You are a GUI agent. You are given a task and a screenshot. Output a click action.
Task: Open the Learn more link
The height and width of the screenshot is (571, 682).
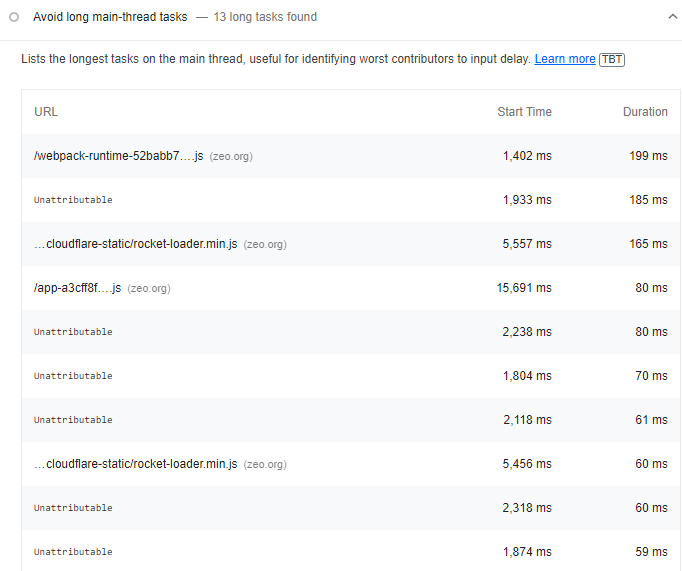(565, 59)
